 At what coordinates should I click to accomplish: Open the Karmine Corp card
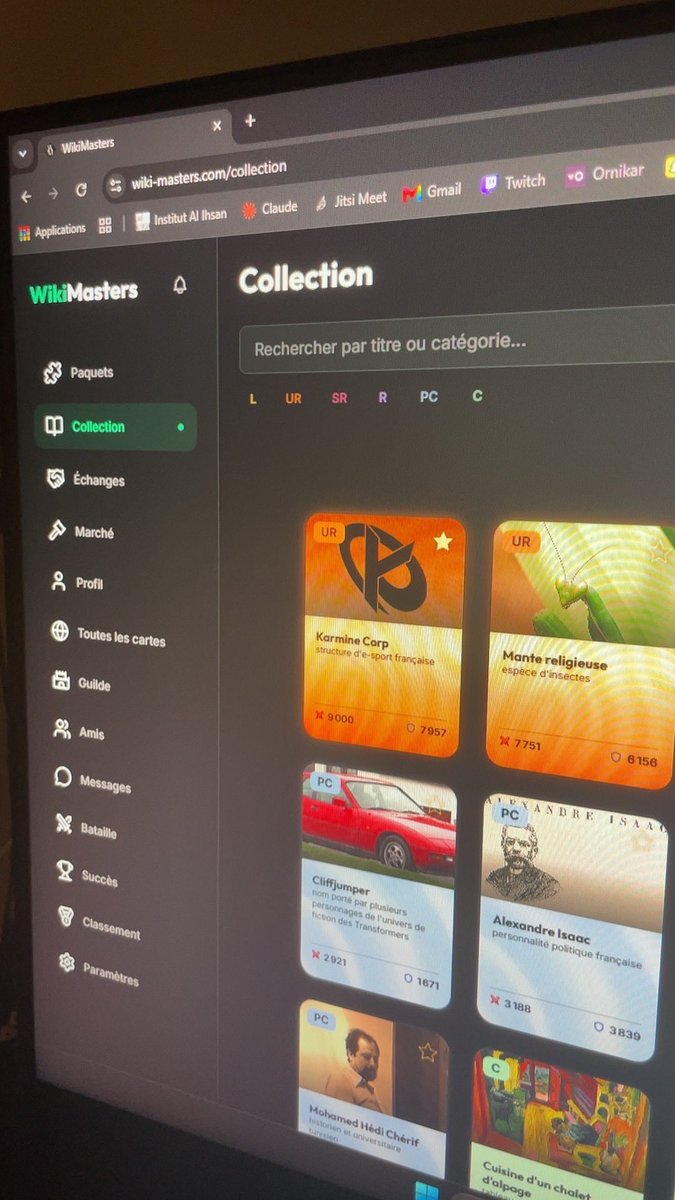tap(384, 634)
